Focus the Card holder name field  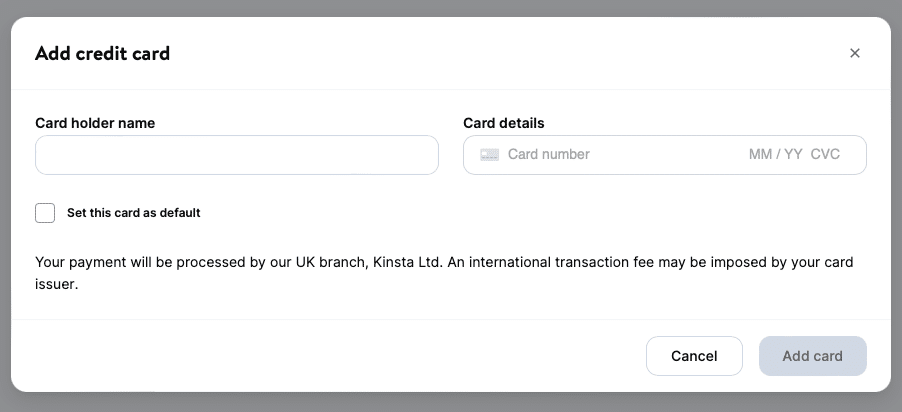(237, 155)
